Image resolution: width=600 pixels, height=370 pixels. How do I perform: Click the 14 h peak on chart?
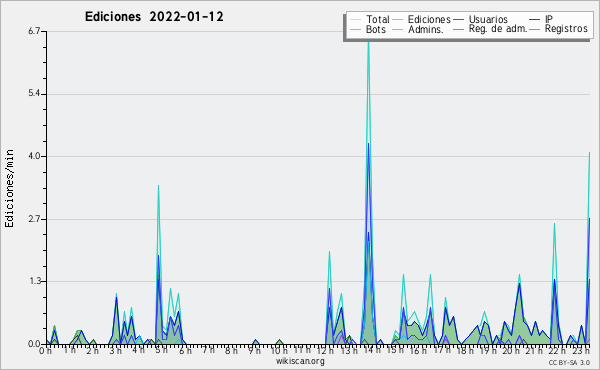[x=368, y=42]
